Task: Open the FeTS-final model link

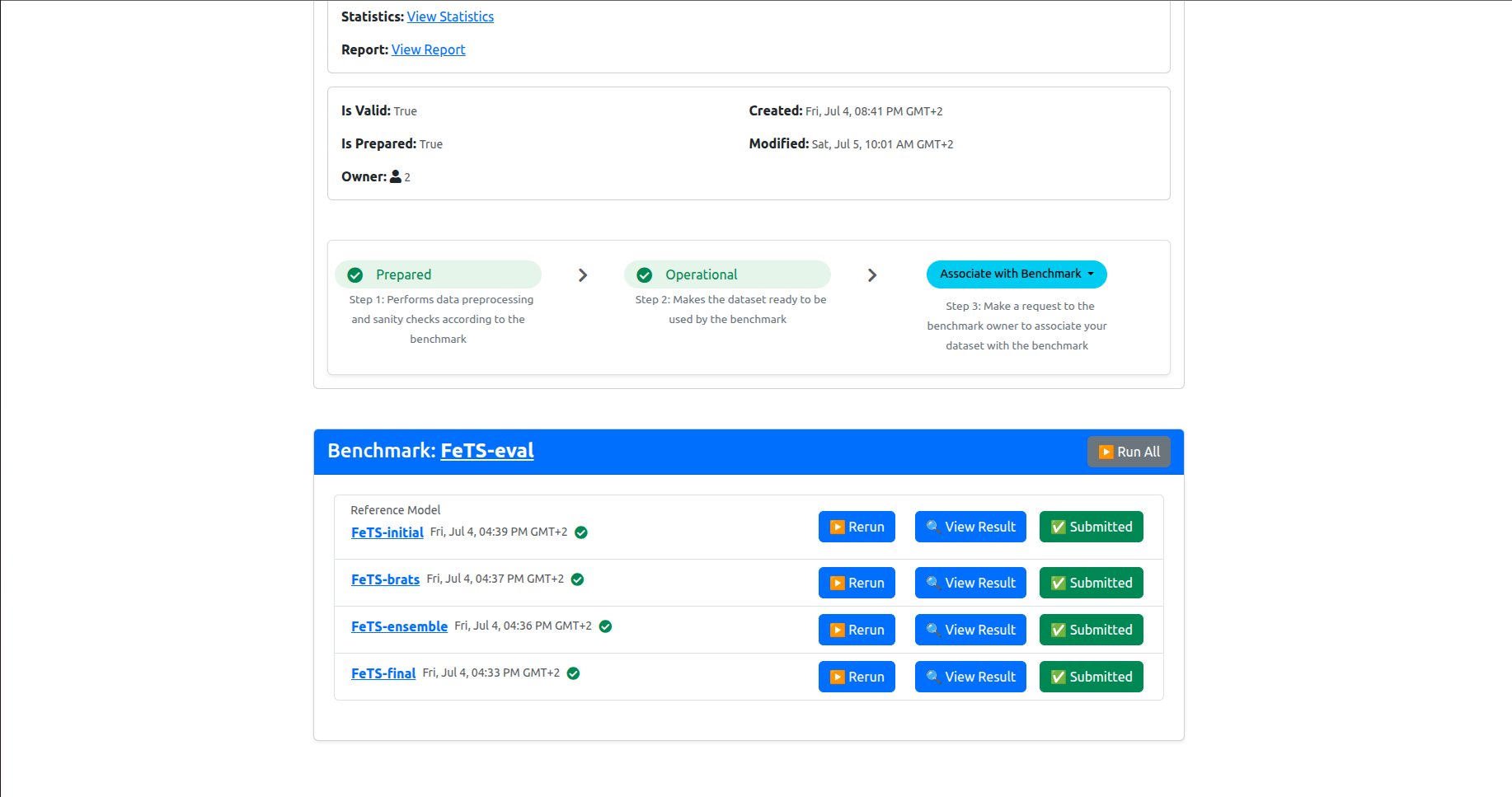Action: click(383, 673)
